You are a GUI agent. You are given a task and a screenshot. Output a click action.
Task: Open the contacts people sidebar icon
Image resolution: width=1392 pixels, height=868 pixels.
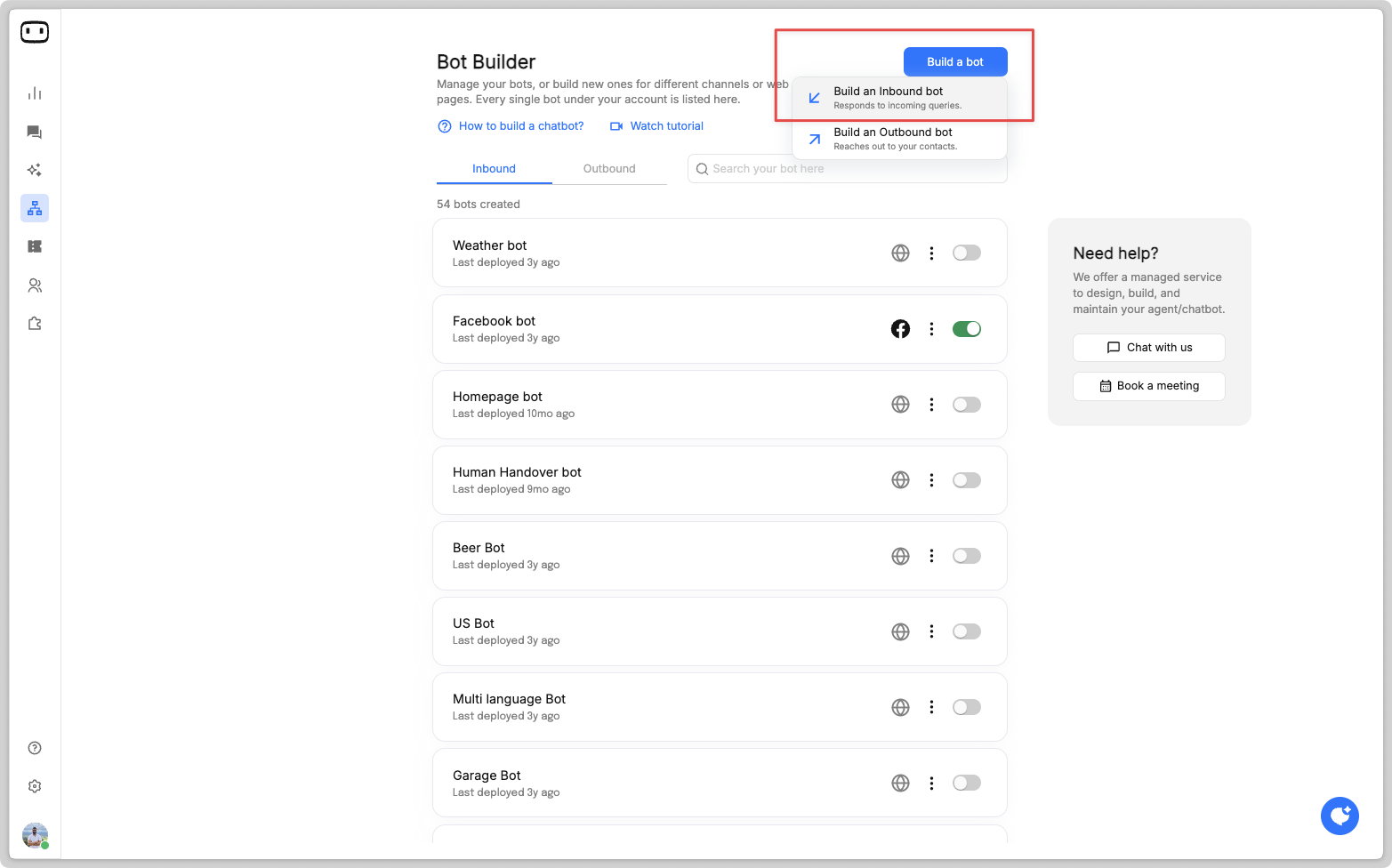(35, 285)
